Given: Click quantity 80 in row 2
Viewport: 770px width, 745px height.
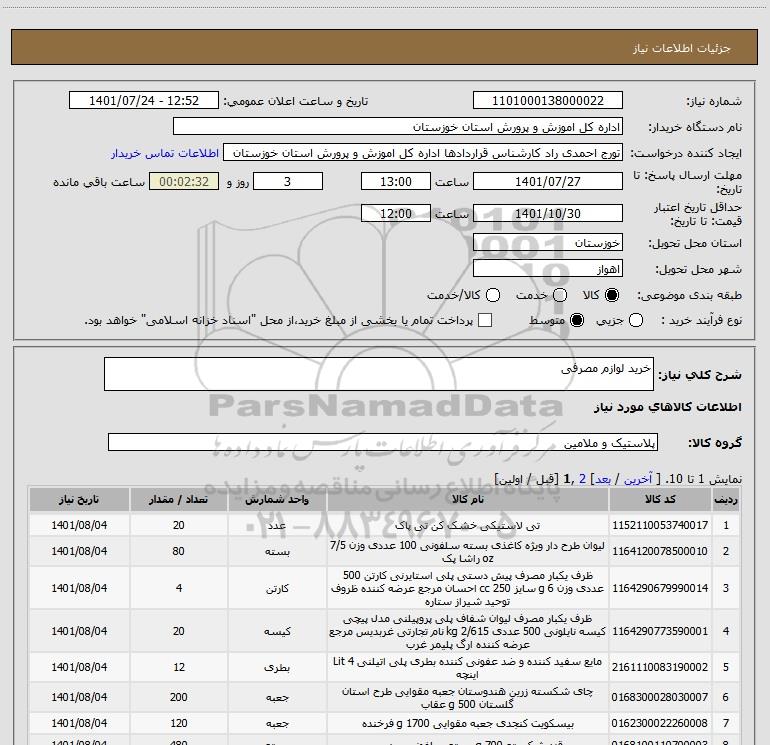Looking at the screenshot, I should [x=178, y=551].
